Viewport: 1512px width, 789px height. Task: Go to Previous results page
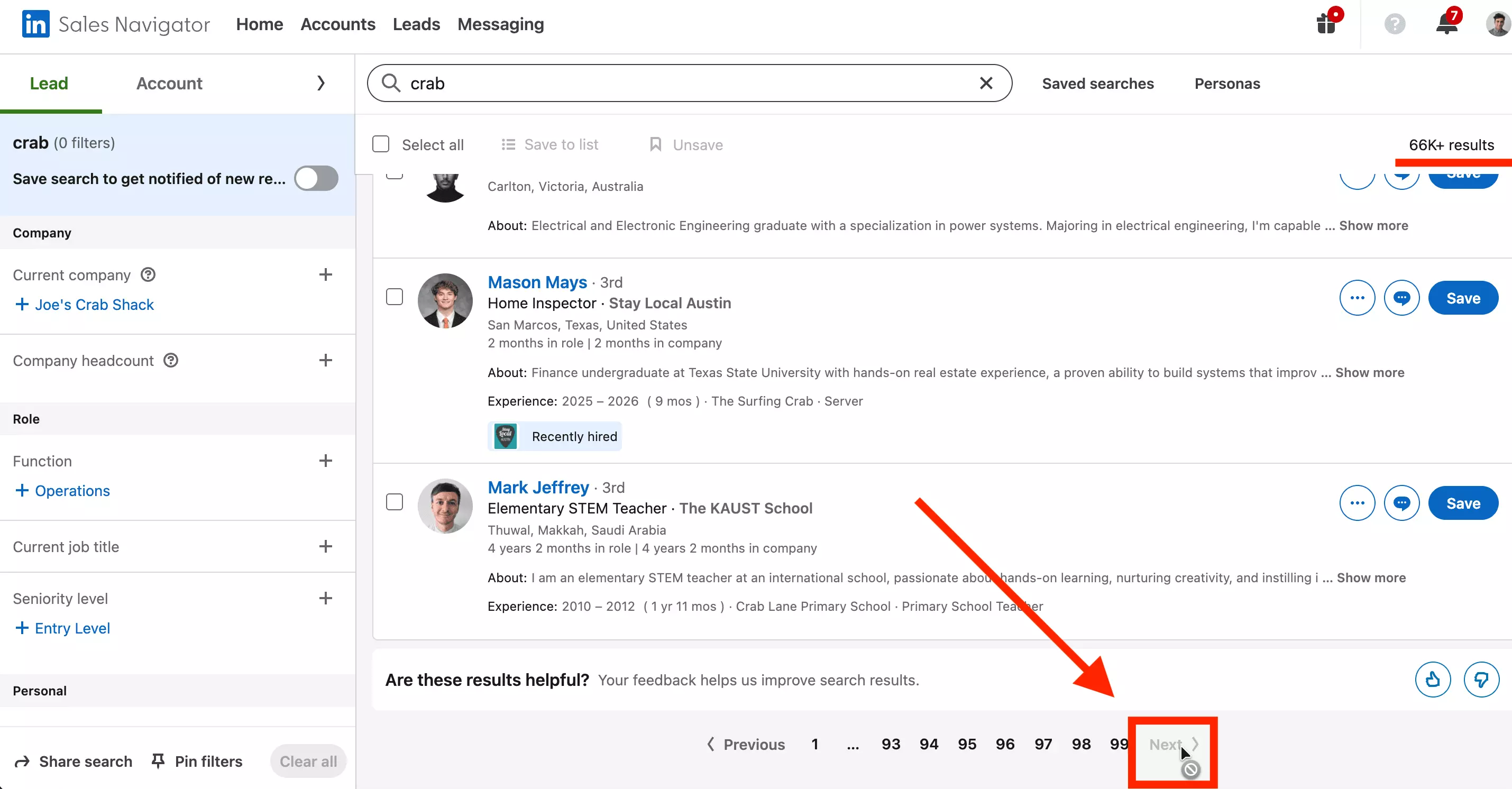pyautogui.click(x=746, y=745)
